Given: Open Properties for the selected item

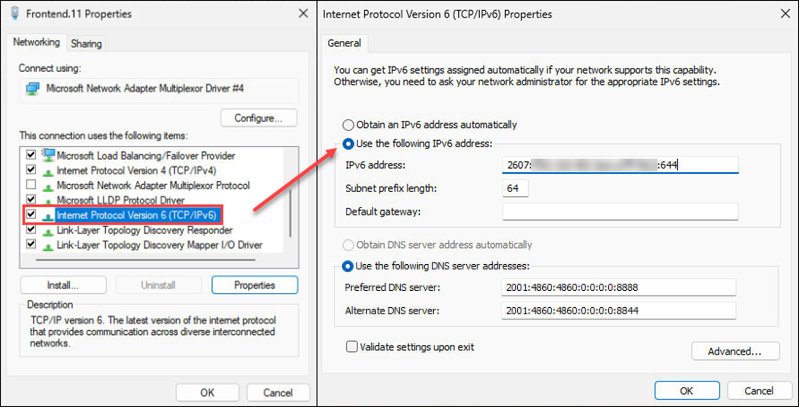Looking at the screenshot, I should click(x=255, y=285).
